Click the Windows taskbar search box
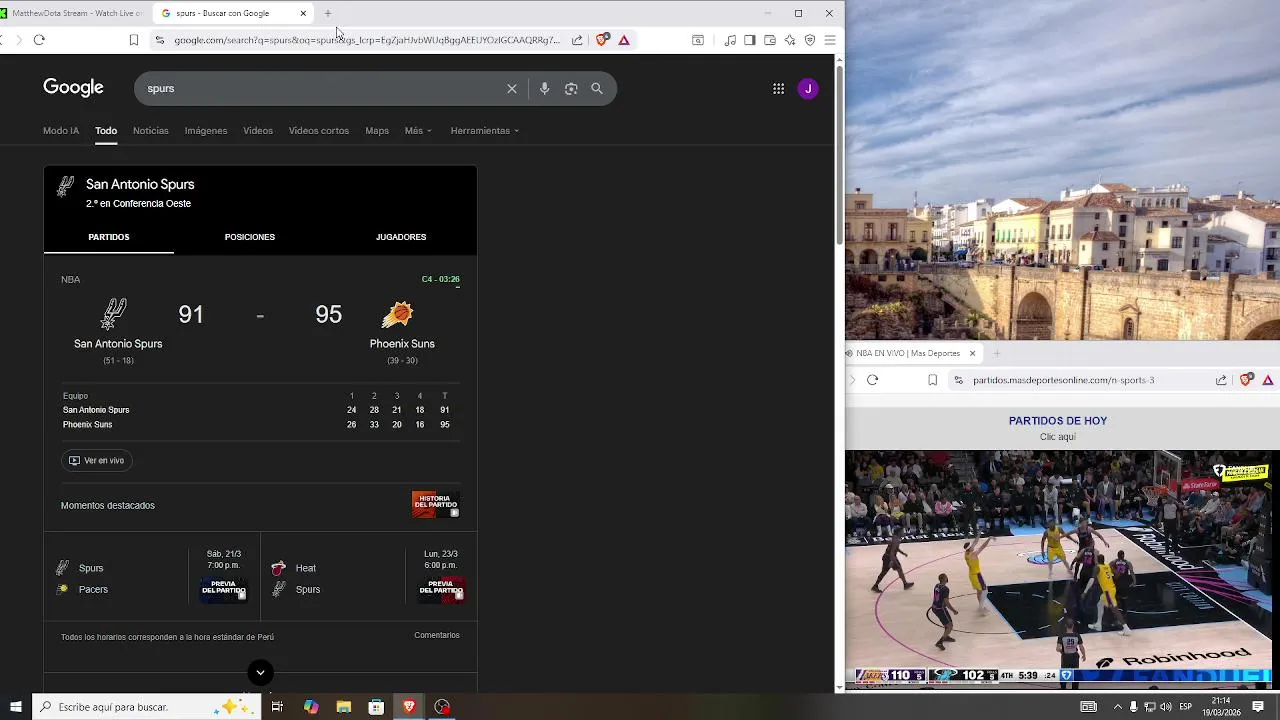Image resolution: width=1280 pixels, height=720 pixels. [x=146, y=707]
